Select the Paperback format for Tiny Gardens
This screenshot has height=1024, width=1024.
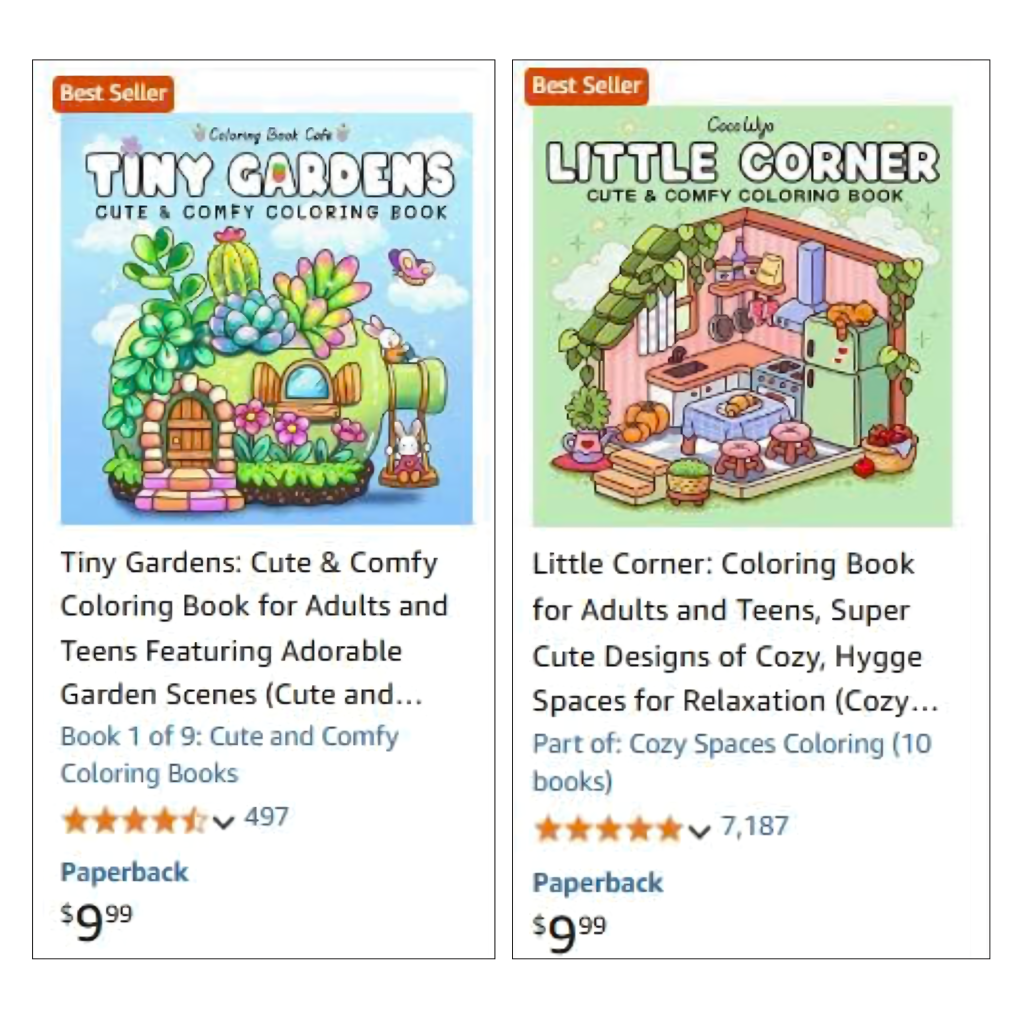point(124,872)
